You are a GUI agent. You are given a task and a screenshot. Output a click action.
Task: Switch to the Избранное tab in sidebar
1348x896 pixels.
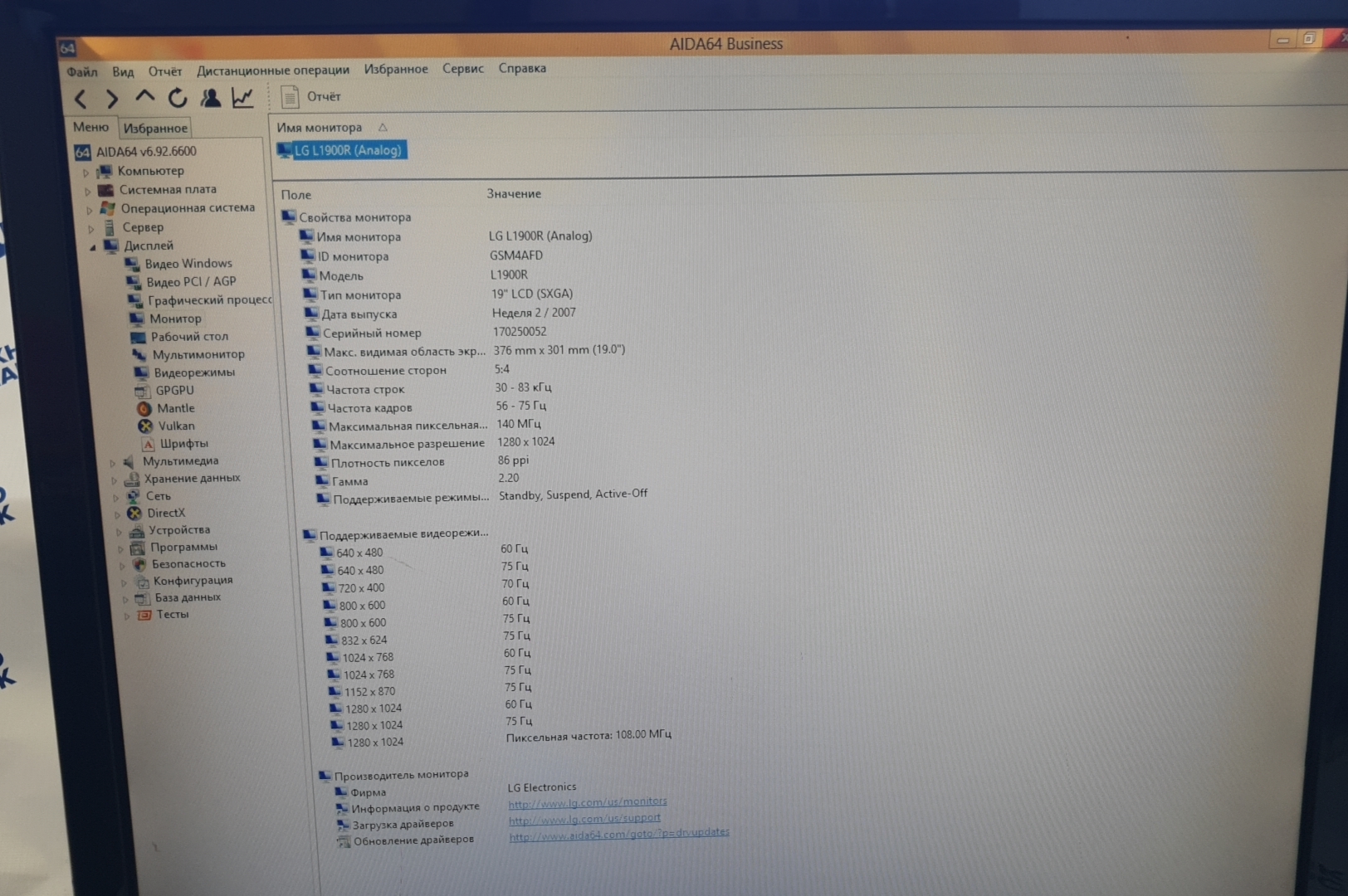tap(155, 128)
